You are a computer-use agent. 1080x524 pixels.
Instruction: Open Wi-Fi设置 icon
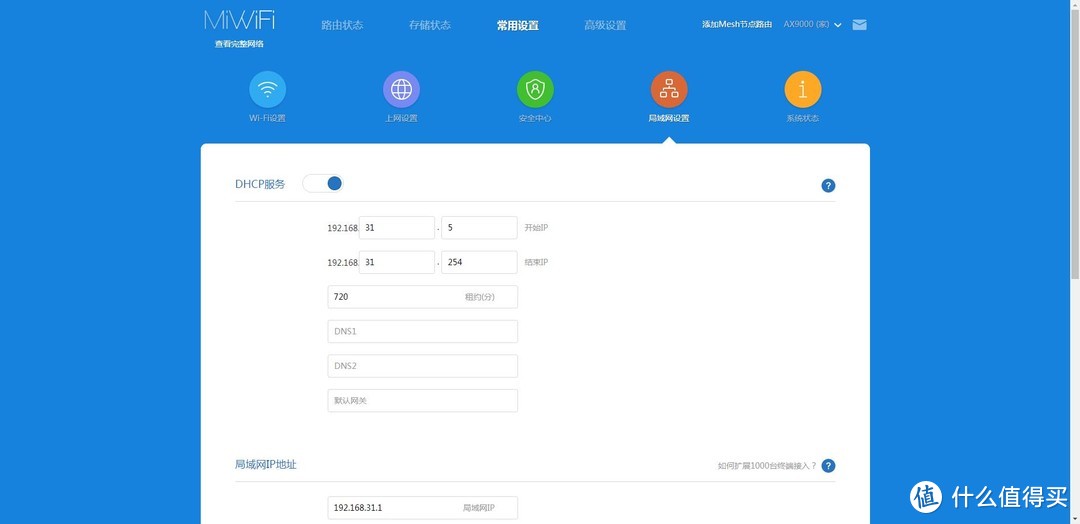click(x=267, y=90)
